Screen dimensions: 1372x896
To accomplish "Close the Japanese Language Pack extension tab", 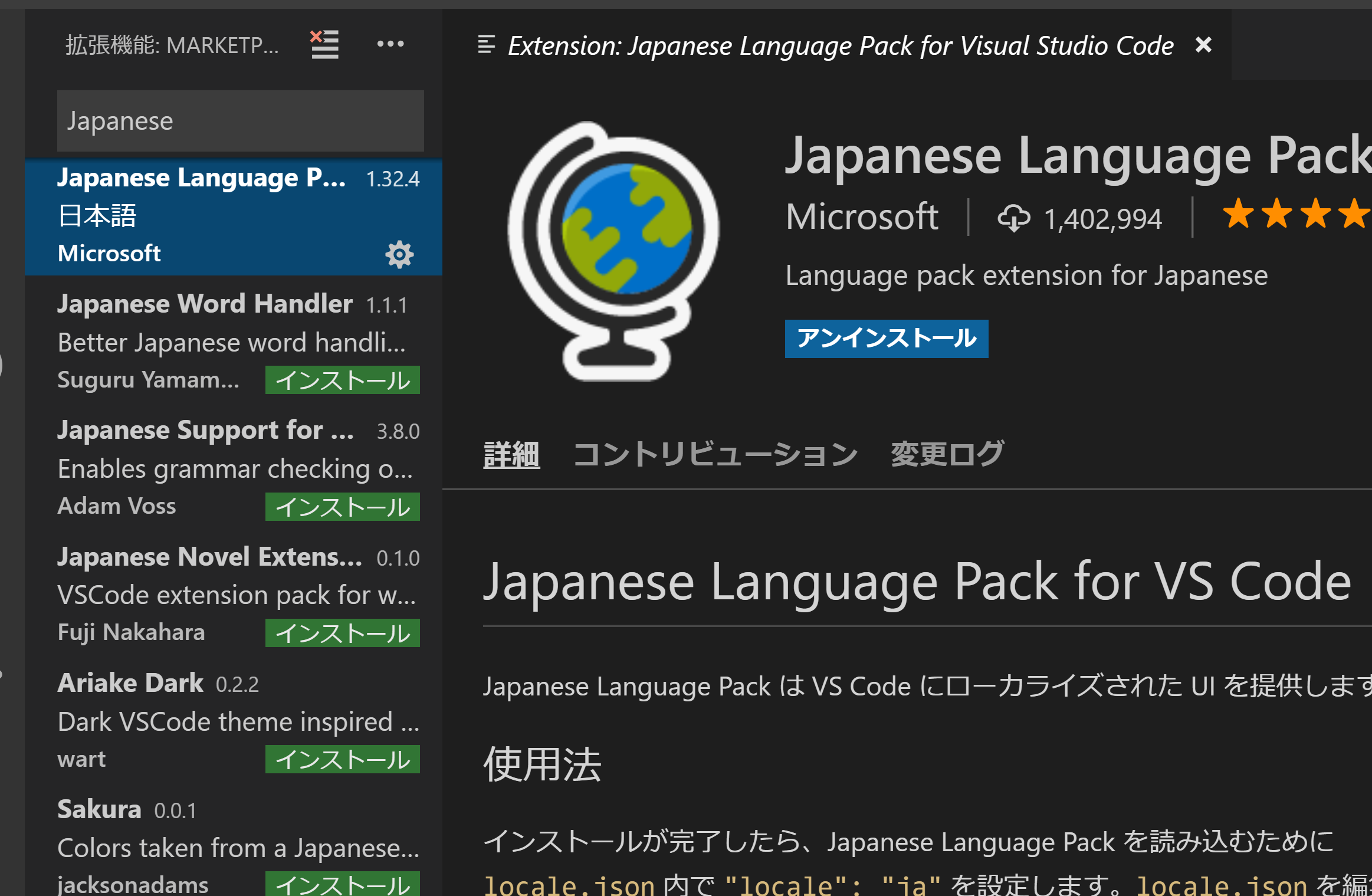I will (1203, 45).
